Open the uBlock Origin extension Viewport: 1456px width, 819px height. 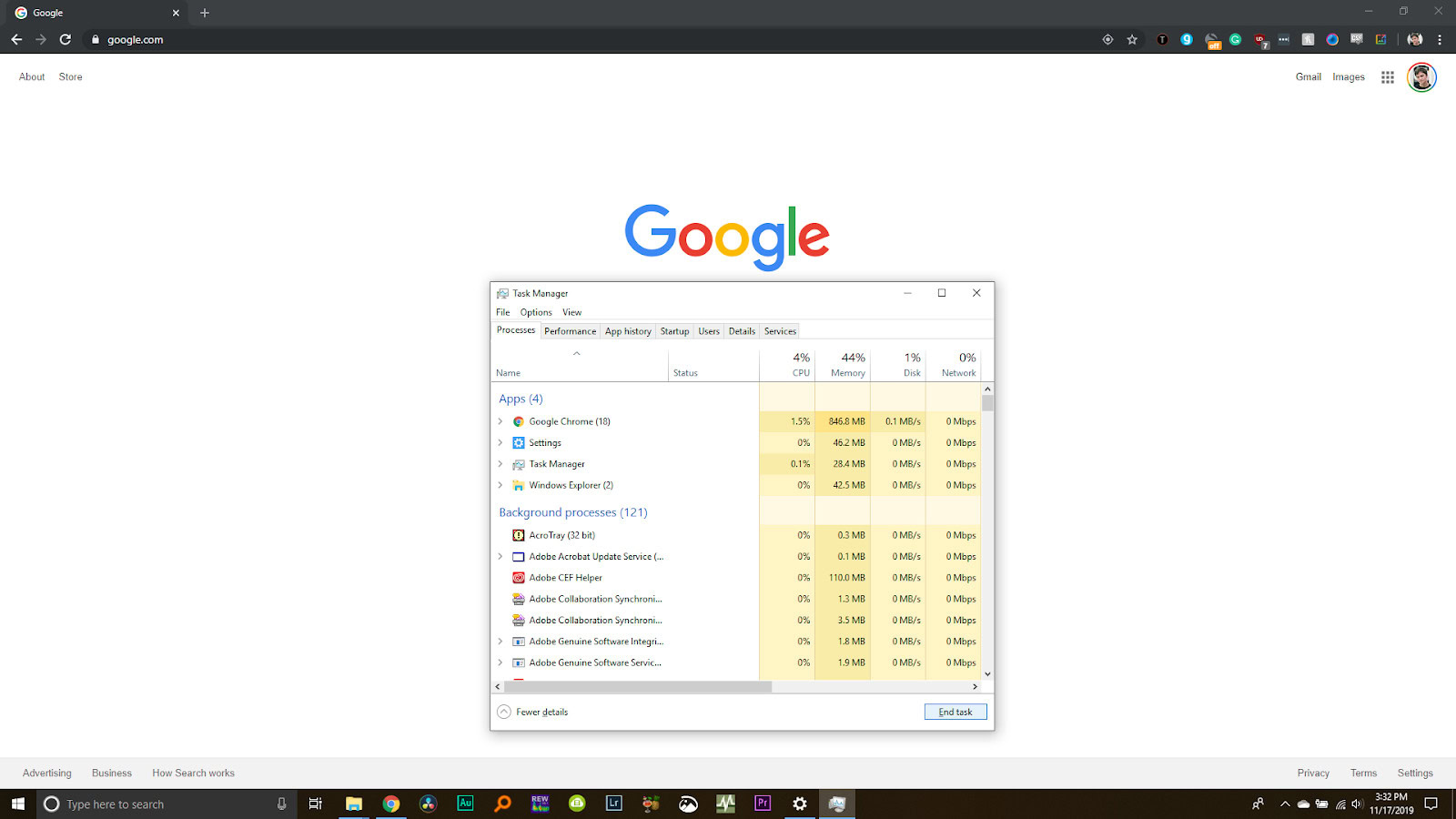coord(1260,40)
